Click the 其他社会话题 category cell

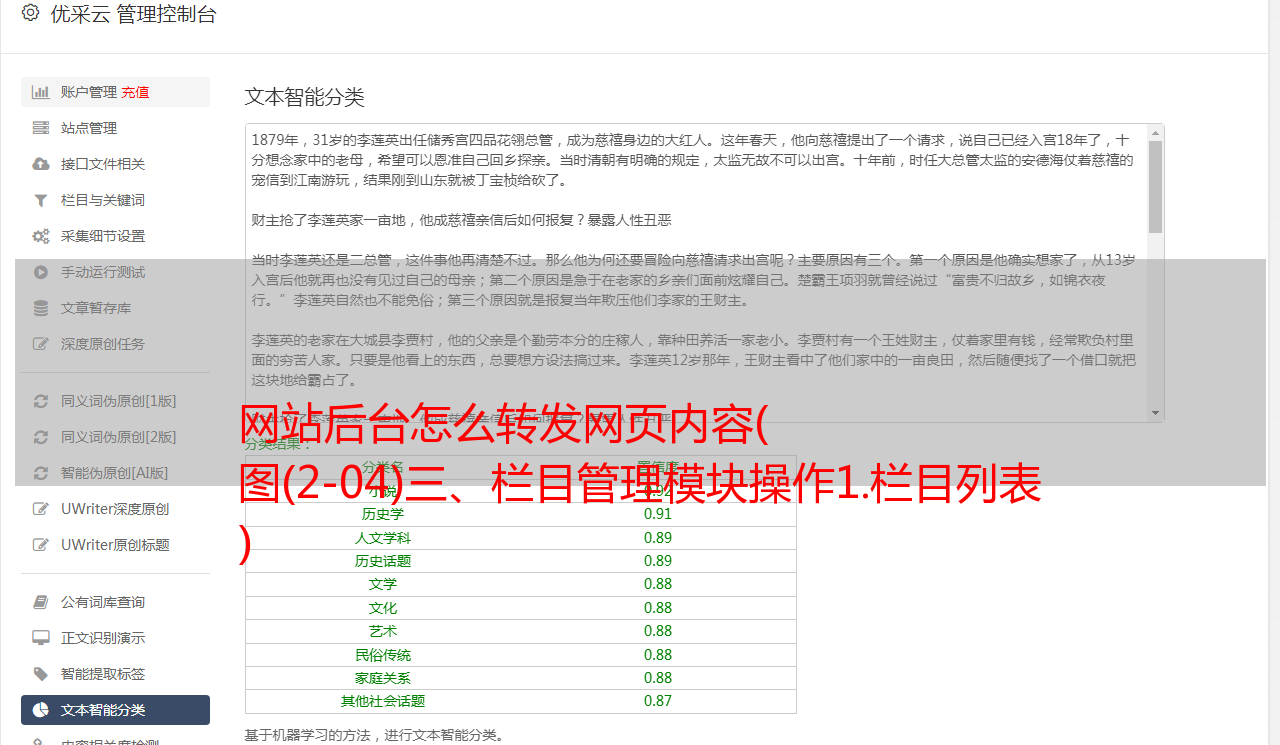[x=383, y=701]
